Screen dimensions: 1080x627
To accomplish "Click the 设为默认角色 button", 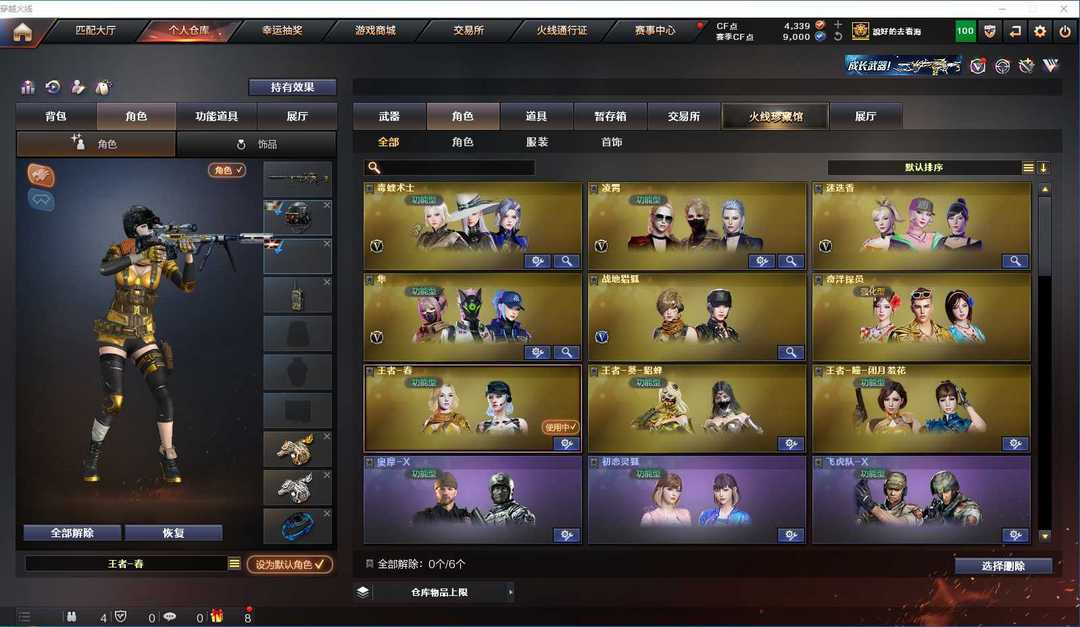I will point(290,564).
